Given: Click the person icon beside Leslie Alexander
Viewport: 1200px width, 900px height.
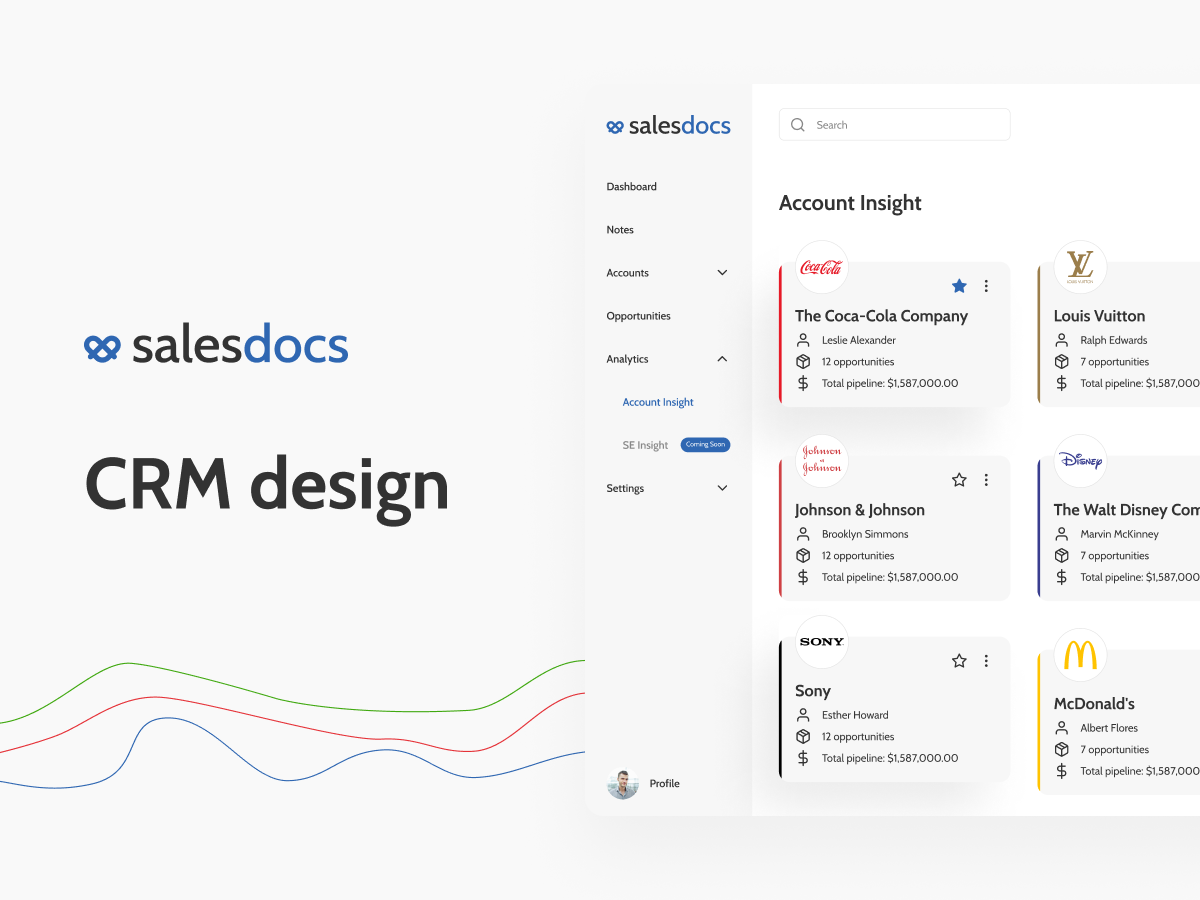Looking at the screenshot, I should pyautogui.click(x=803, y=340).
